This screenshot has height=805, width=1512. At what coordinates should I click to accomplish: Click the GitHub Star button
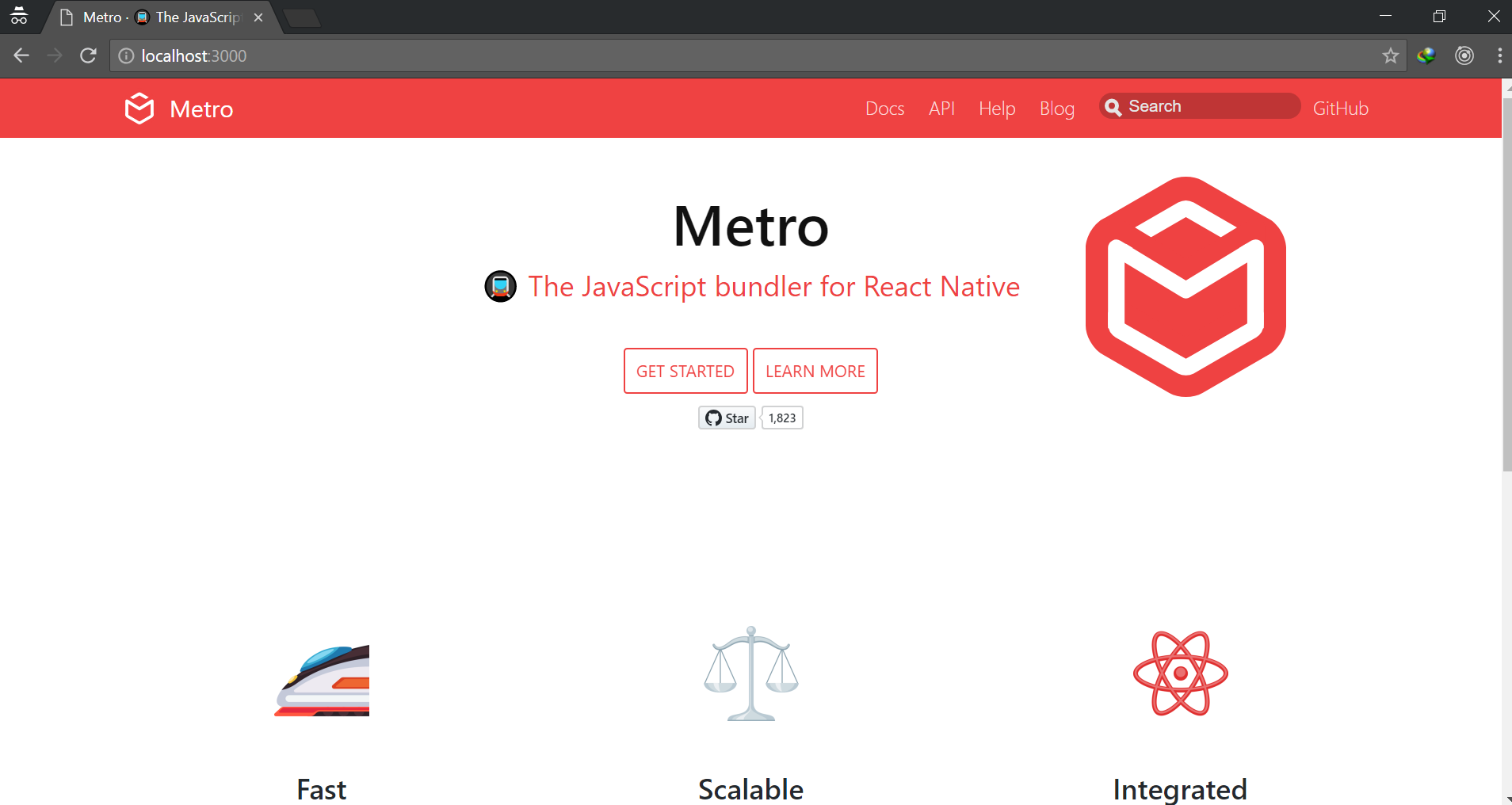click(x=727, y=418)
